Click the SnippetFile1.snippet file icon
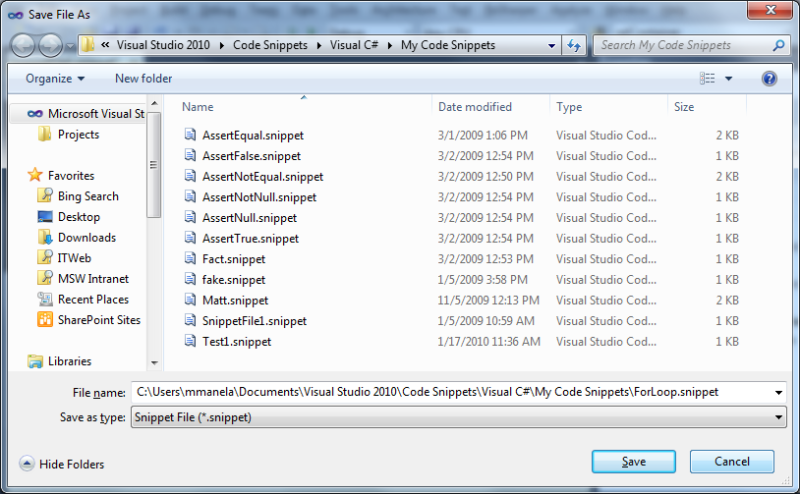This screenshot has height=494, width=800. [190, 320]
